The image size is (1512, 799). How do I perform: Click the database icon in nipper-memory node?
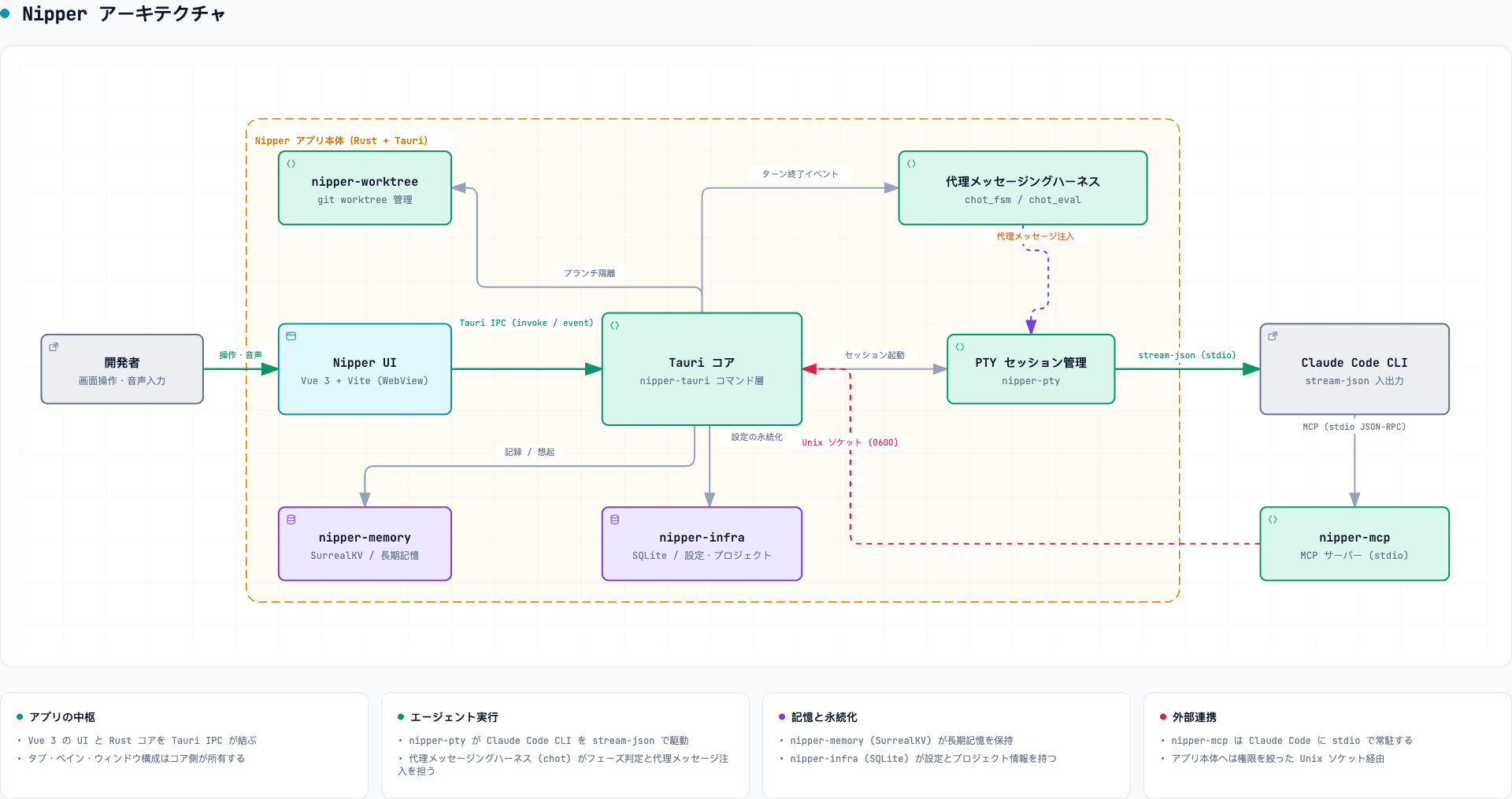pyautogui.click(x=291, y=520)
